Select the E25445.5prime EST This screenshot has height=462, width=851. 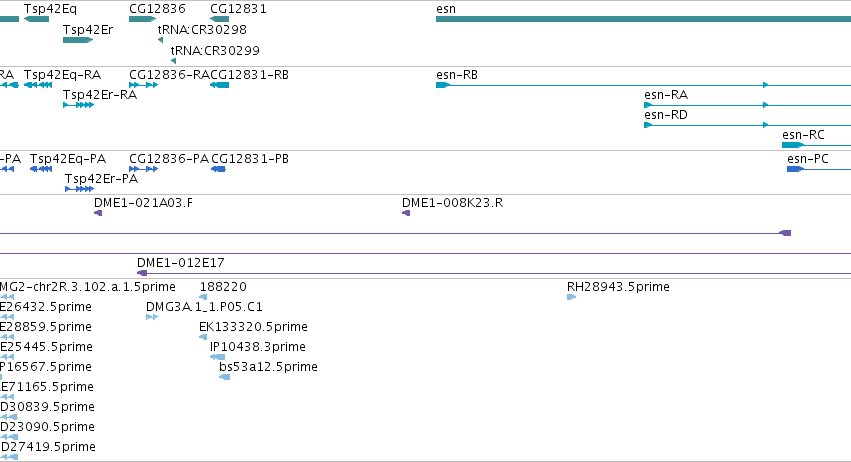pos(7,357)
